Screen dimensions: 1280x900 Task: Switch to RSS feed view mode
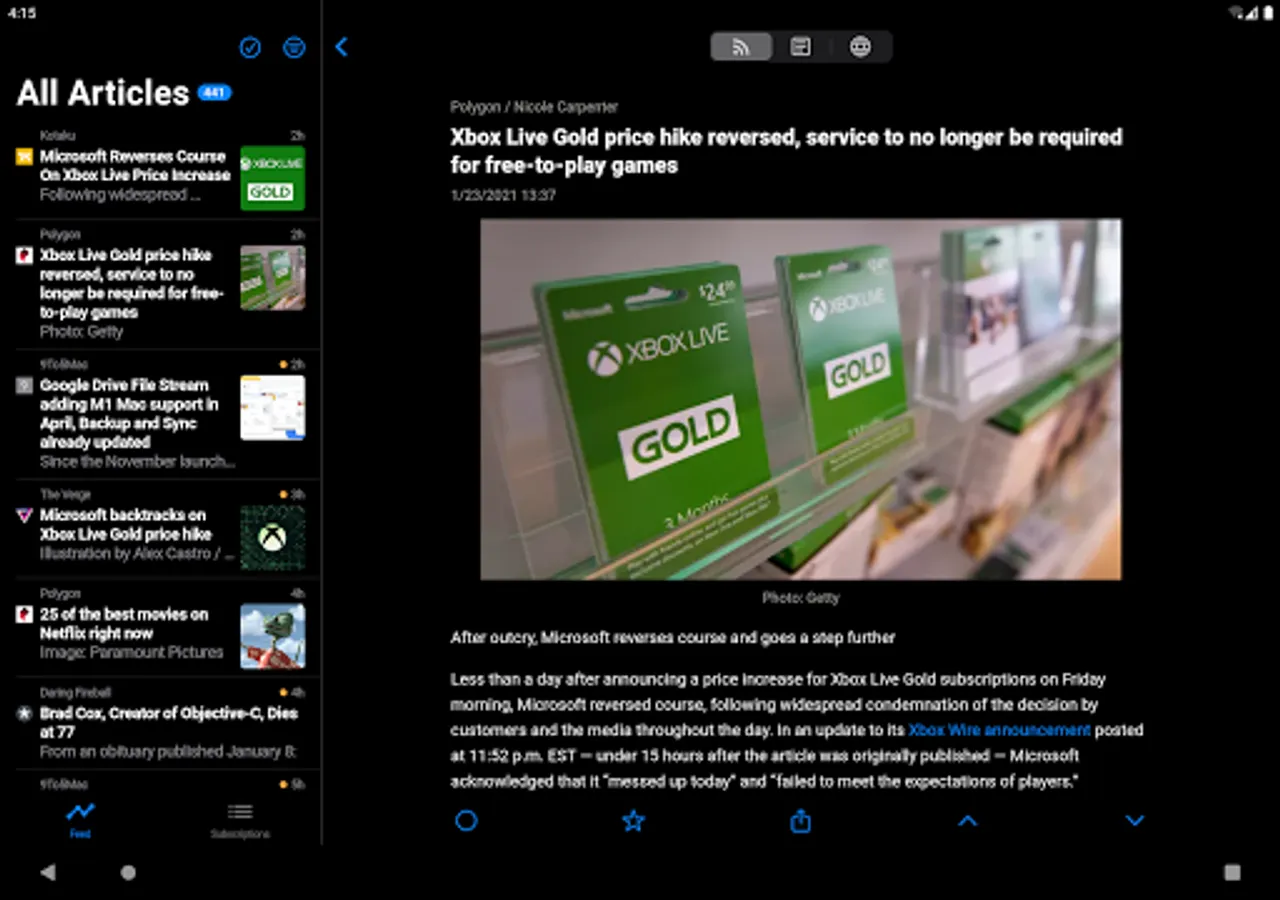(741, 47)
